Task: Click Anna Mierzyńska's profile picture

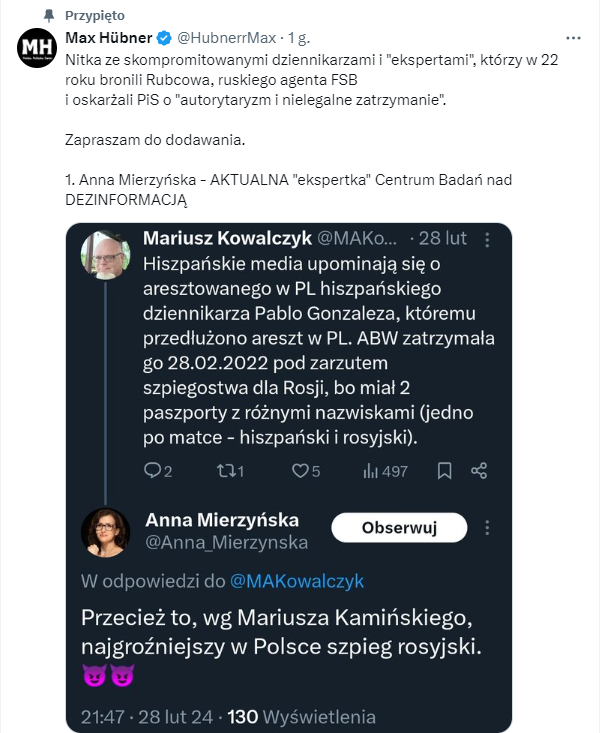Action: pos(105,533)
